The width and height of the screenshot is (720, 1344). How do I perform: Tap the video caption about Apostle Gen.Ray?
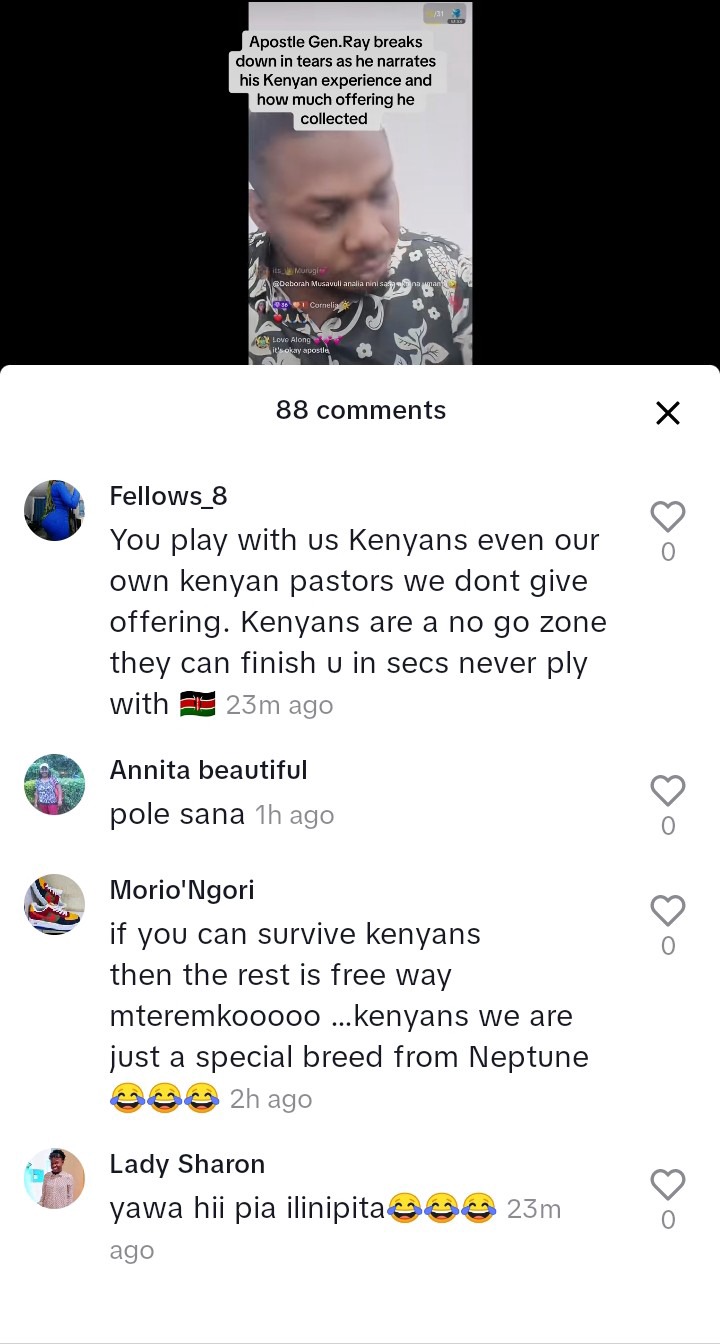334,80
